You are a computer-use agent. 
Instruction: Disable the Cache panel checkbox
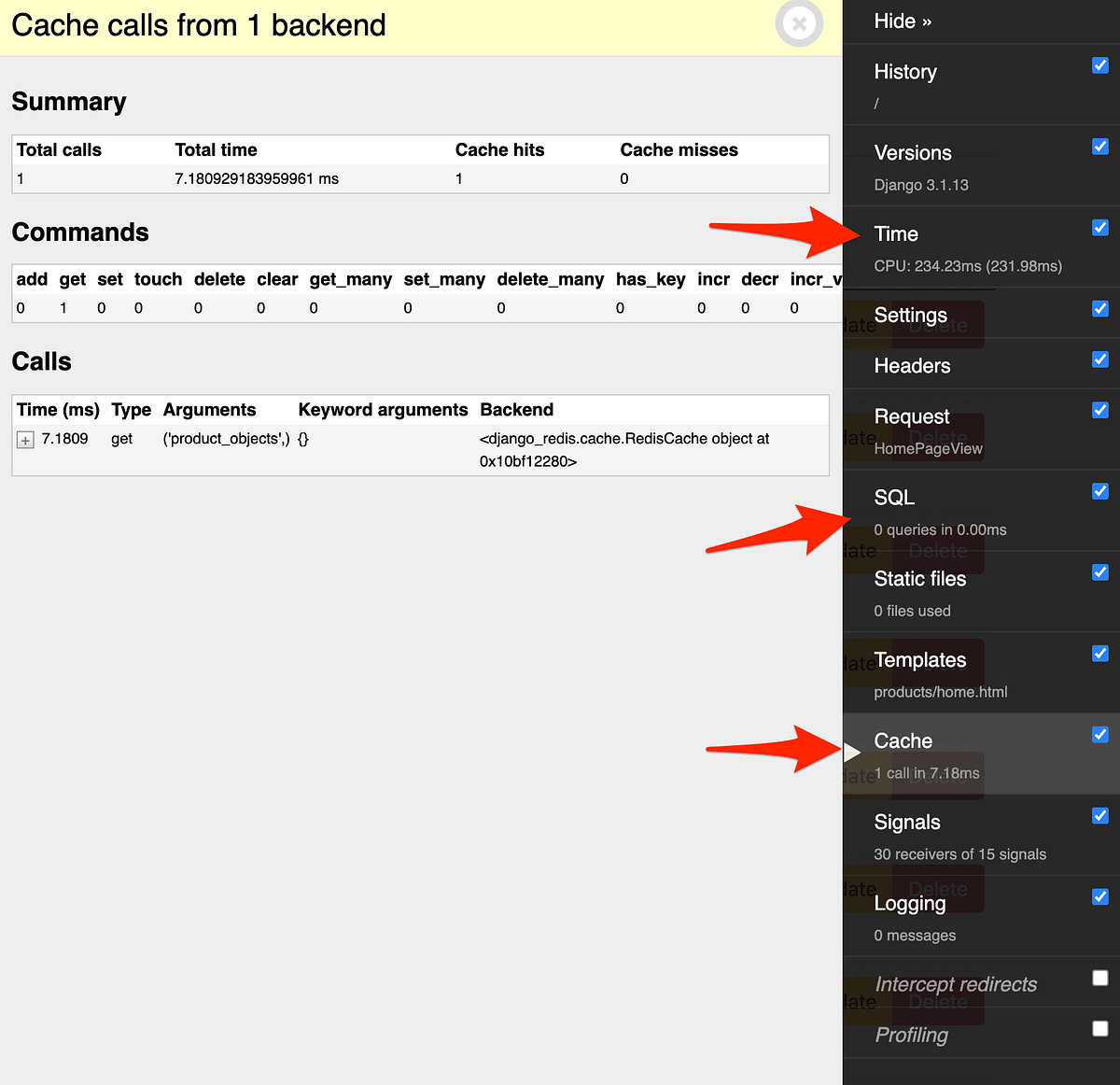tap(1099, 735)
